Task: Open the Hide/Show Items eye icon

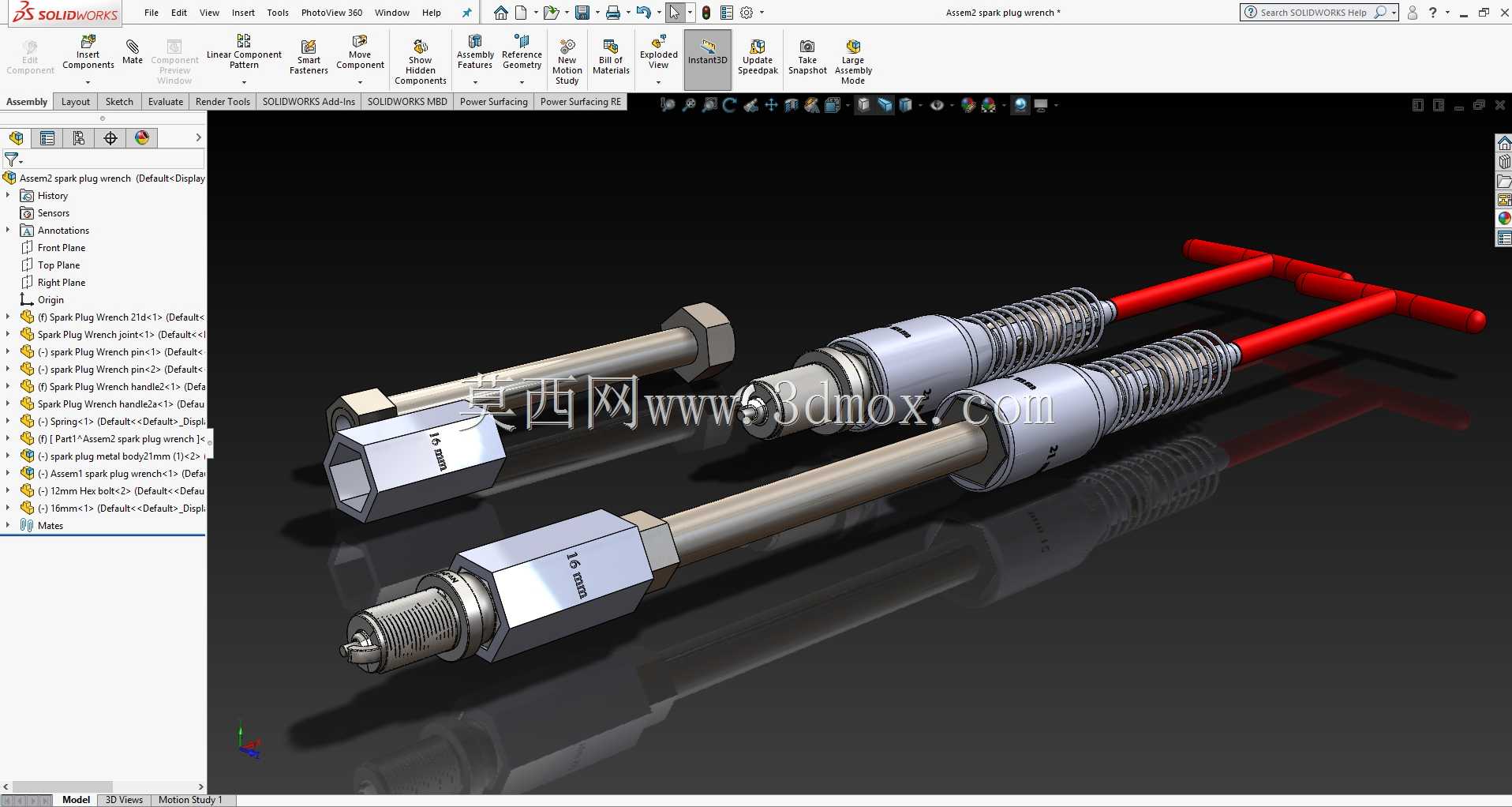Action: (x=937, y=105)
